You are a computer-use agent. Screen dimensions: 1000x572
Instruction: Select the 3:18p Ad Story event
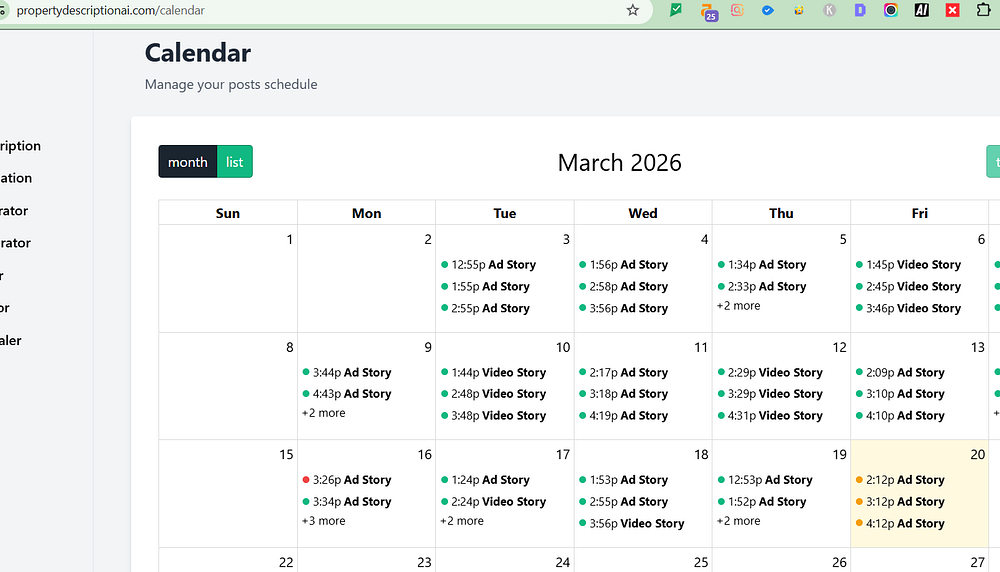coord(624,393)
